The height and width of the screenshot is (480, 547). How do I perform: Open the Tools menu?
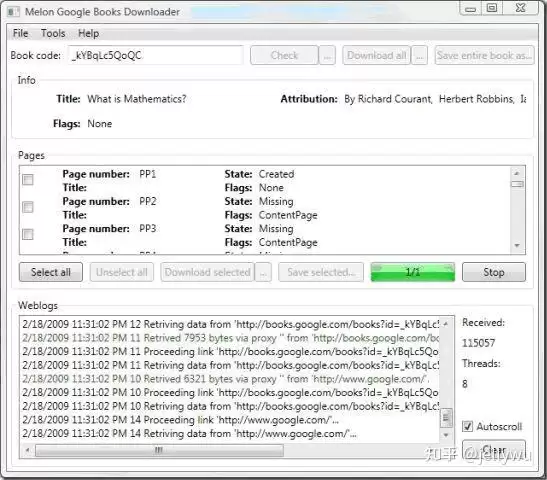tap(53, 33)
